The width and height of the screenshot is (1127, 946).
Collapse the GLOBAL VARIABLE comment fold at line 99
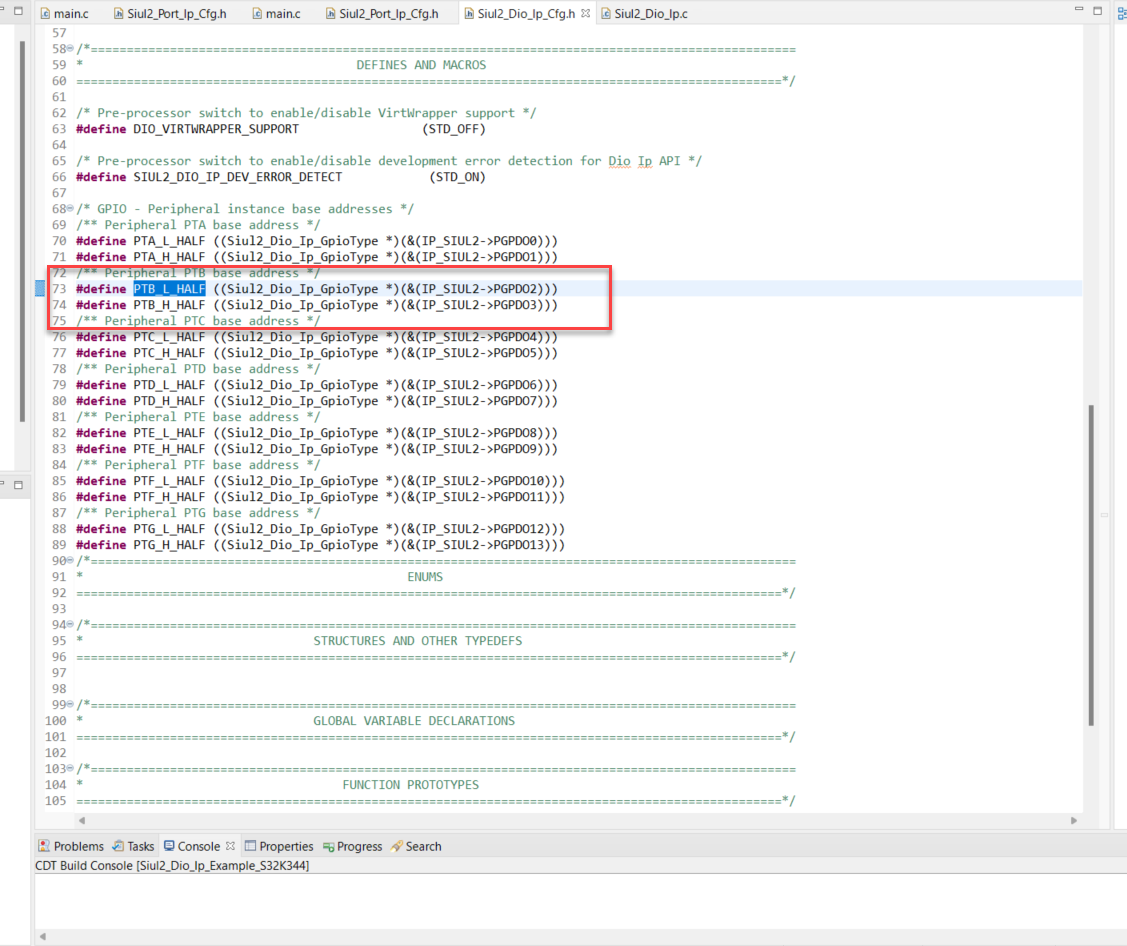[70, 704]
